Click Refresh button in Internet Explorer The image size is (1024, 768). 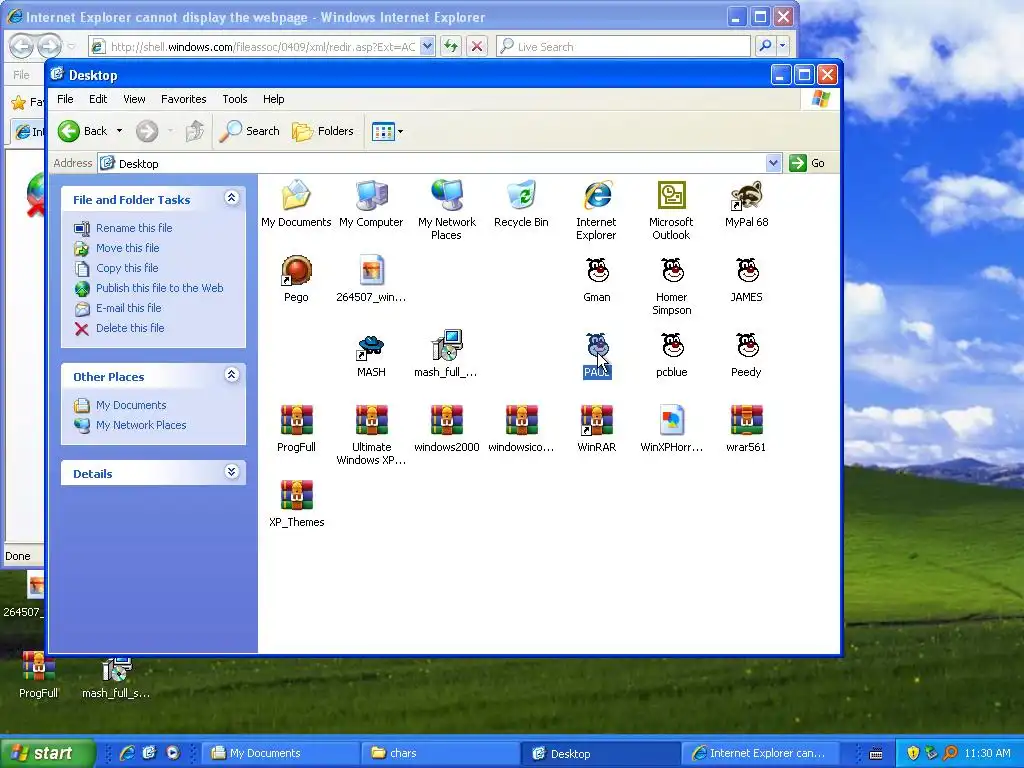pyautogui.click(x=451, y=46)
